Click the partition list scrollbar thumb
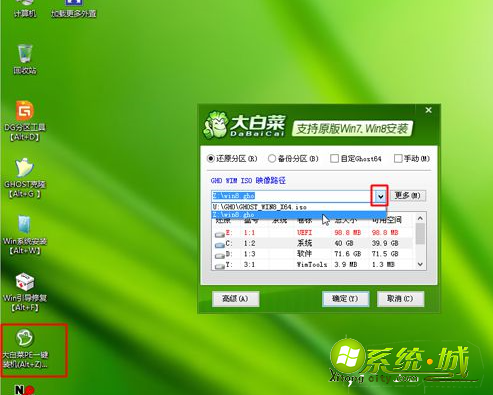The image size is (493, 395). [x=420, y=234]
